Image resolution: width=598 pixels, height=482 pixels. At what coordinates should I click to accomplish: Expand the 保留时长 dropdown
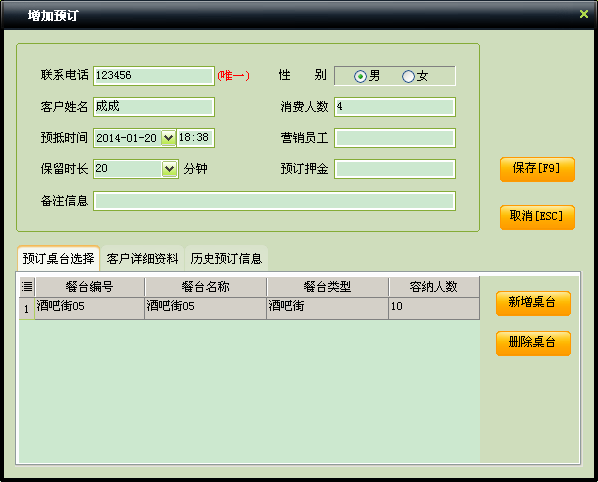(169, 169)
